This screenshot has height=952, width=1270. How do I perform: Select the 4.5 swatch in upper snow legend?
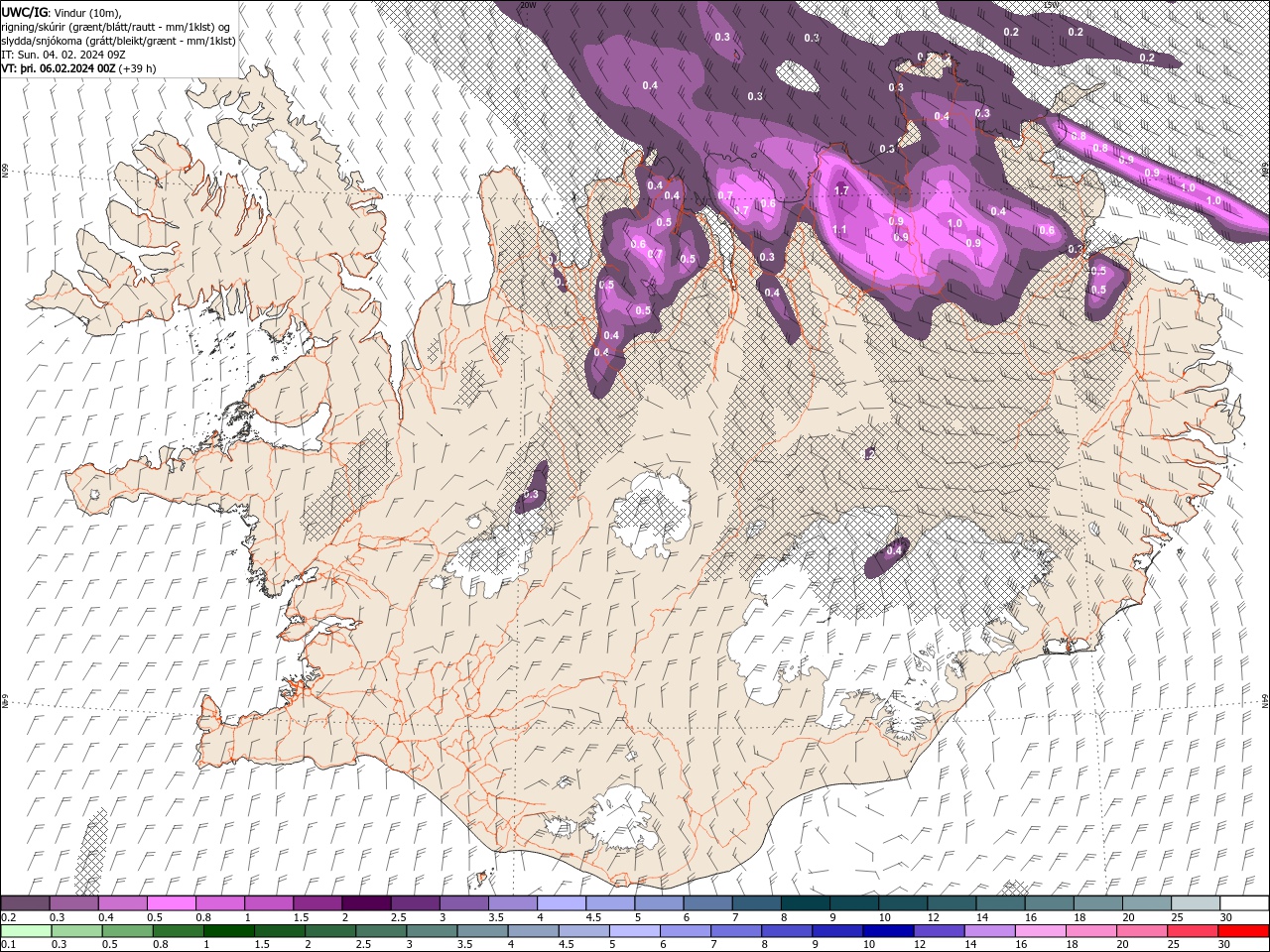609,903
